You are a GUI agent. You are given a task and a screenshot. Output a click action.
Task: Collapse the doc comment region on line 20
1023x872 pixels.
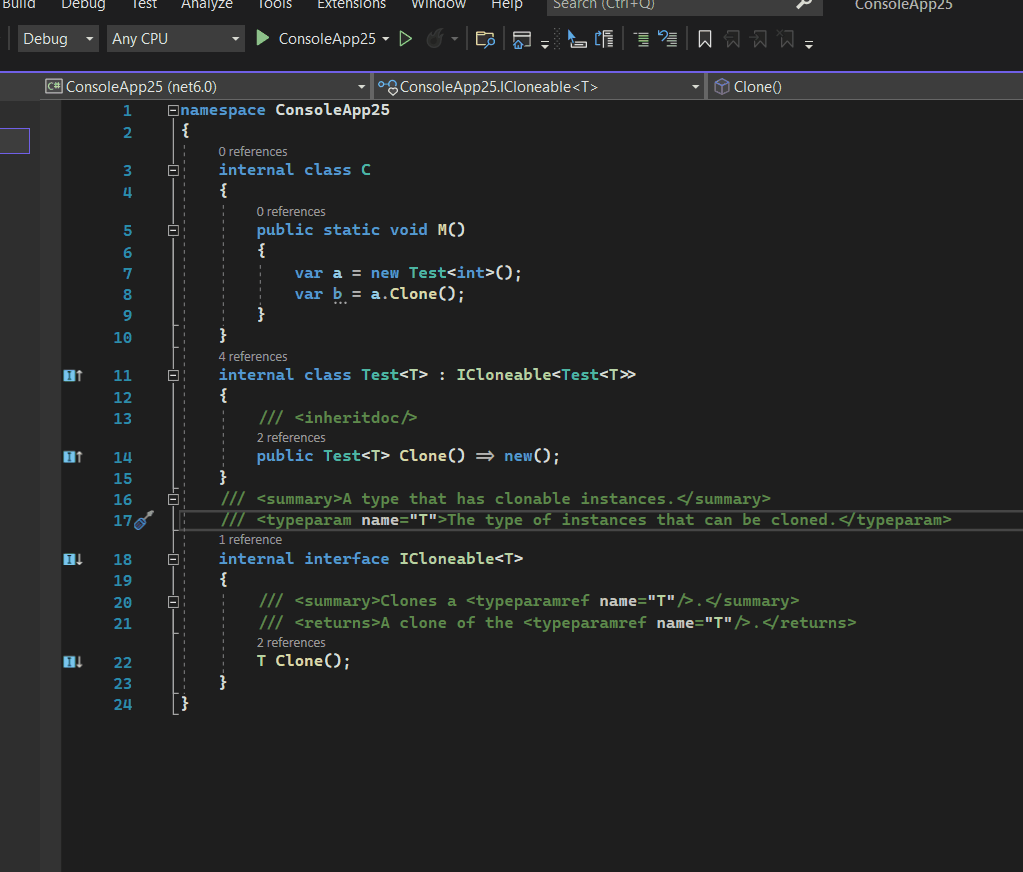click(x=173, y=602)
